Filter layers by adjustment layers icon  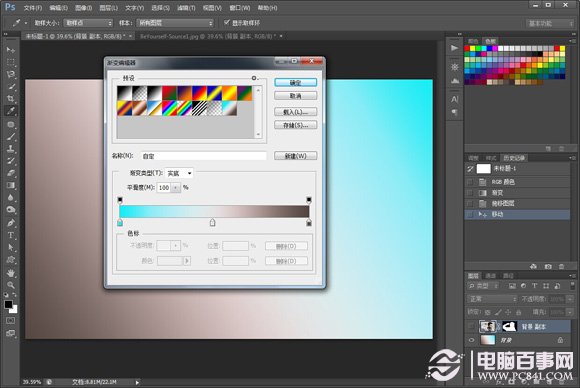[523, 286]
